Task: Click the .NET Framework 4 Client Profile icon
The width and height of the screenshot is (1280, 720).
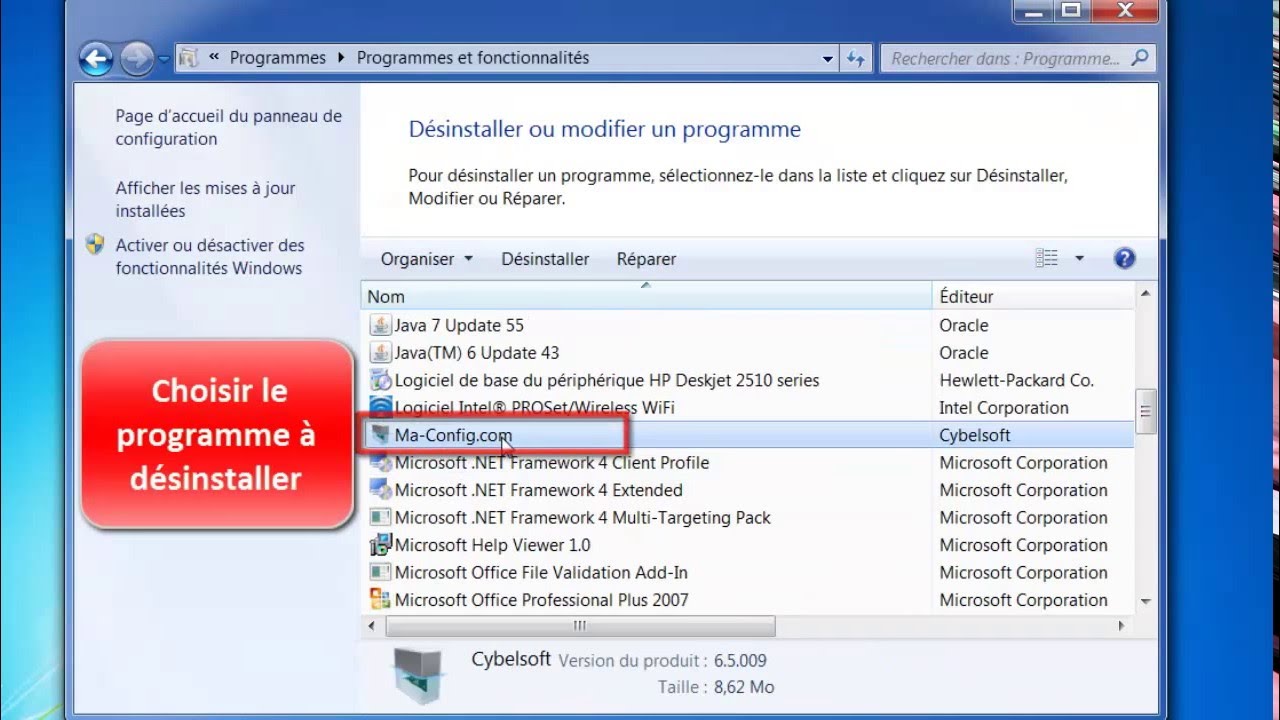Action: tap(380, 463)
